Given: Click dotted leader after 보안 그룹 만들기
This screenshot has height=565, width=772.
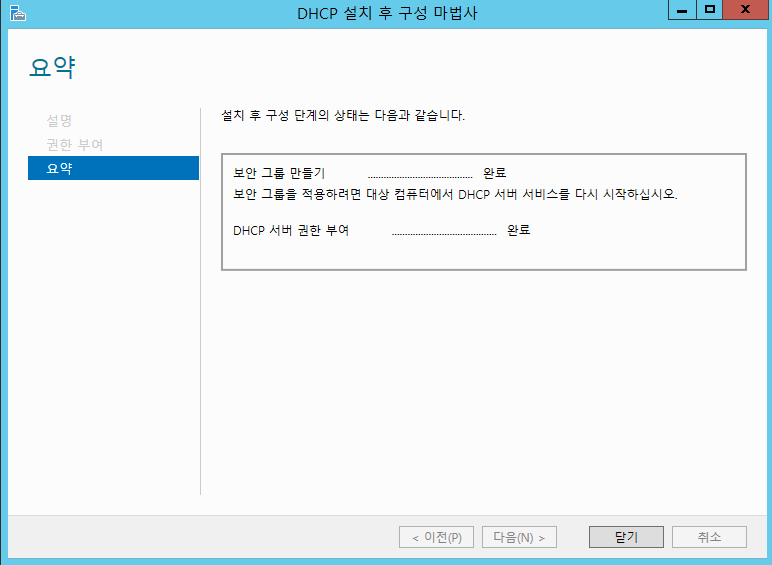Looking at the screenshot, I should 419,174.
